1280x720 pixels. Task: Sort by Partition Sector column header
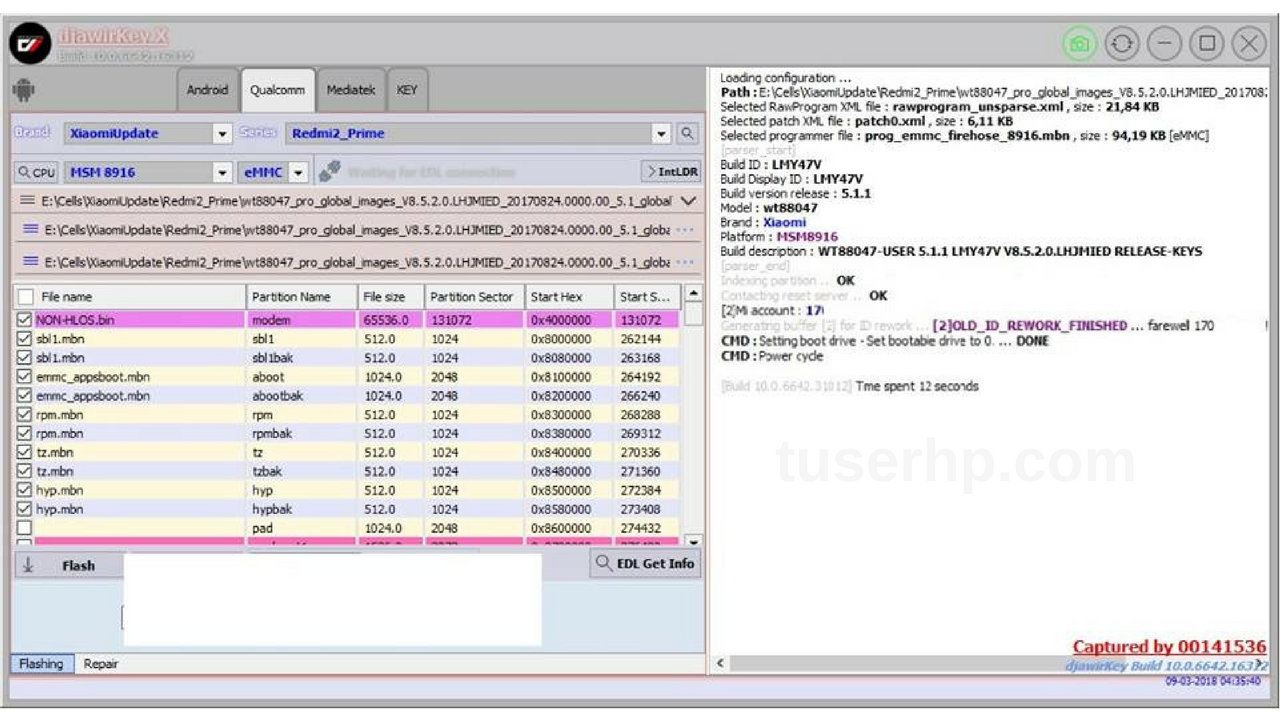click(472, 297)
